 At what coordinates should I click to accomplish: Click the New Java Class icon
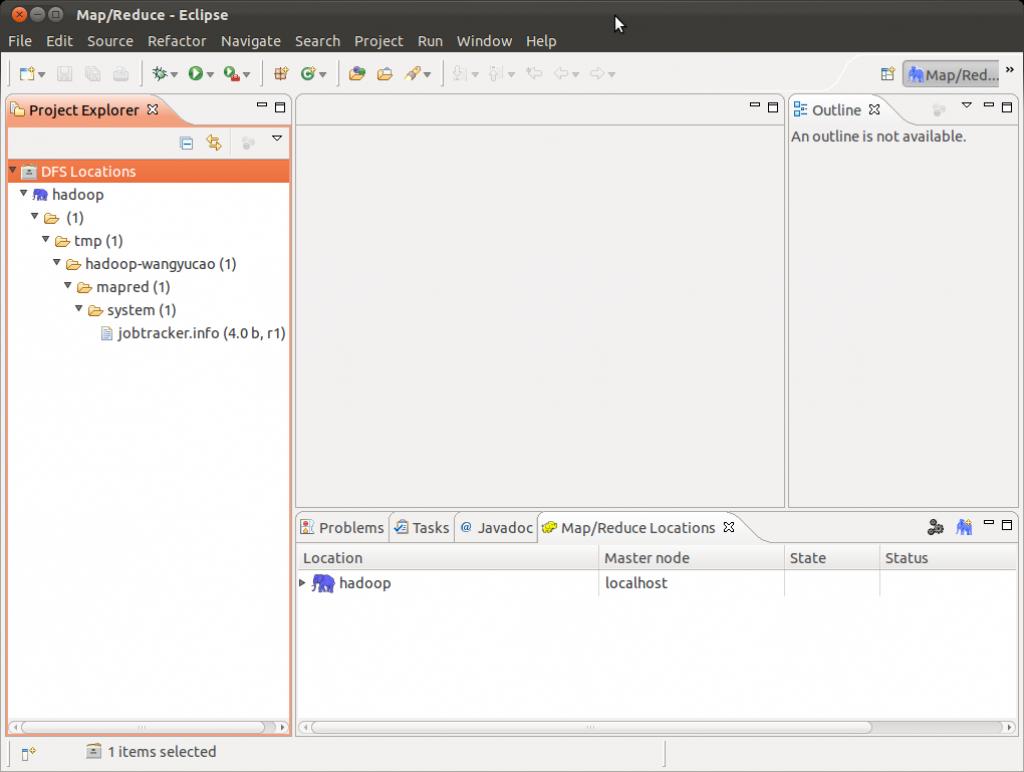pos(308,74)
